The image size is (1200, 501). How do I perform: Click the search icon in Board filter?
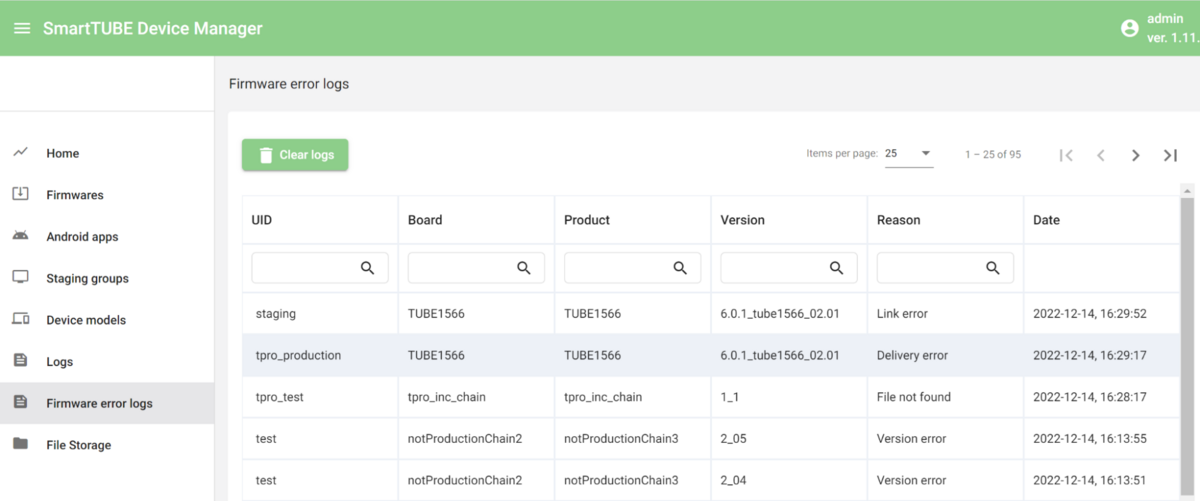point(524,268)
